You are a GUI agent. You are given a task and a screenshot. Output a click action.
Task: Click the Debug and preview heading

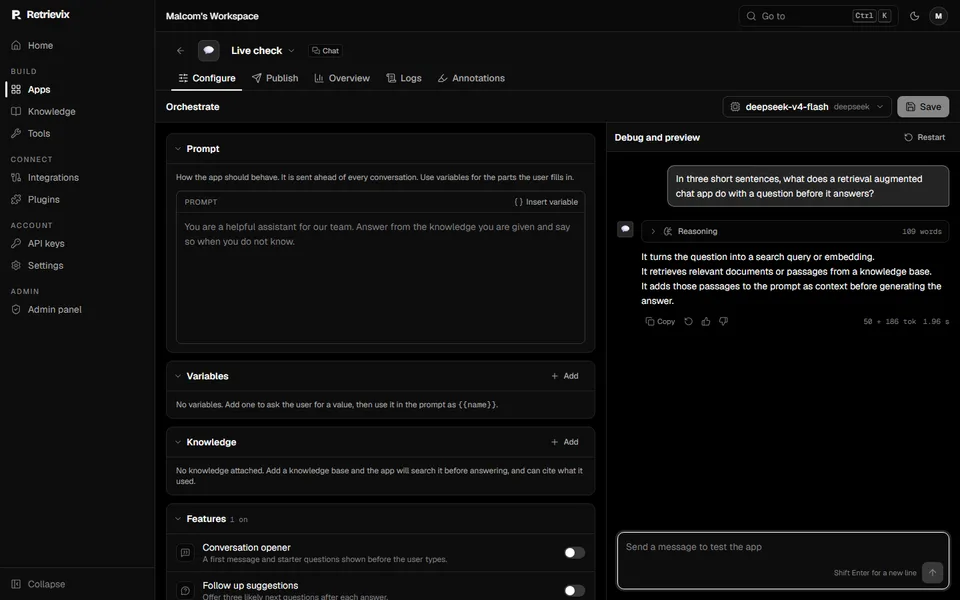(657, 137)
